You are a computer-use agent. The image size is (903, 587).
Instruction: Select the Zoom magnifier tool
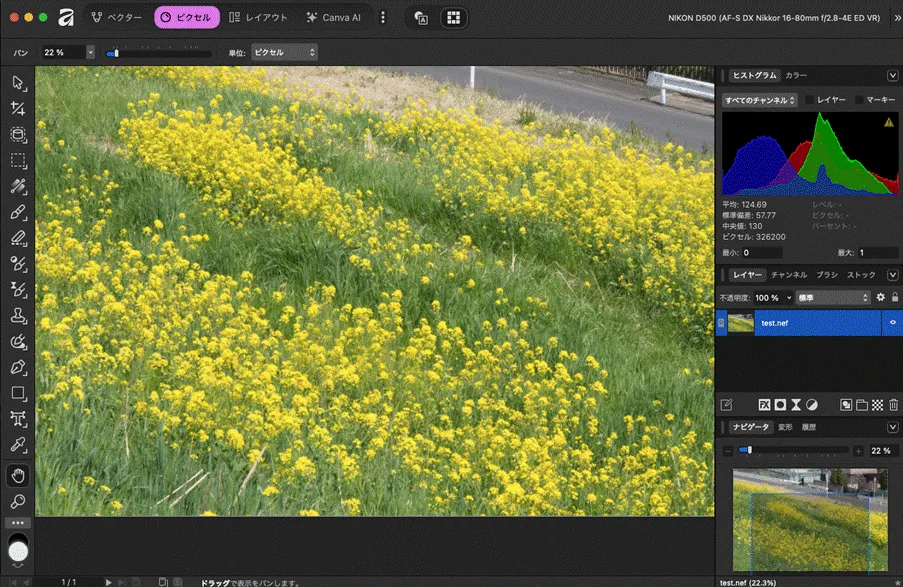18,500
